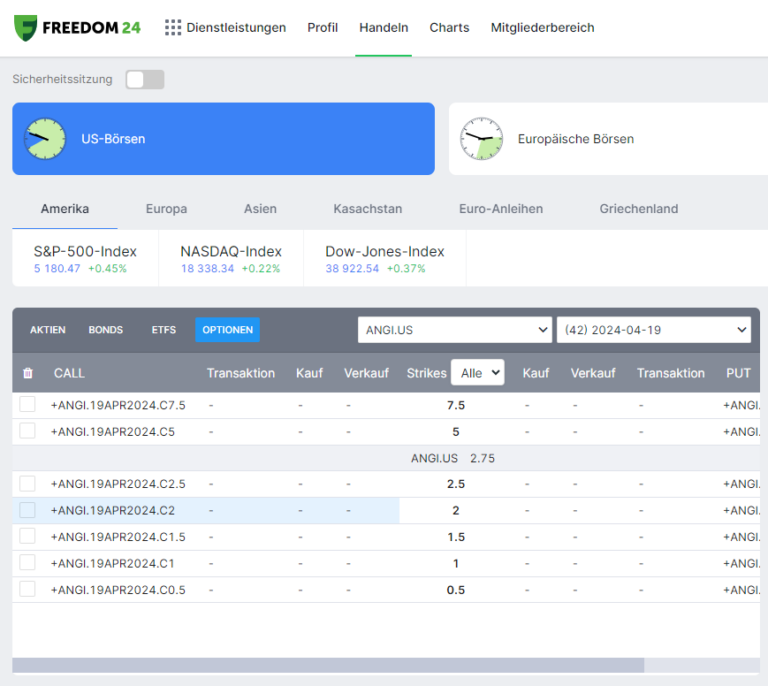Open the Handeln menu item
The image size is (768, 686).
(384, 27)
